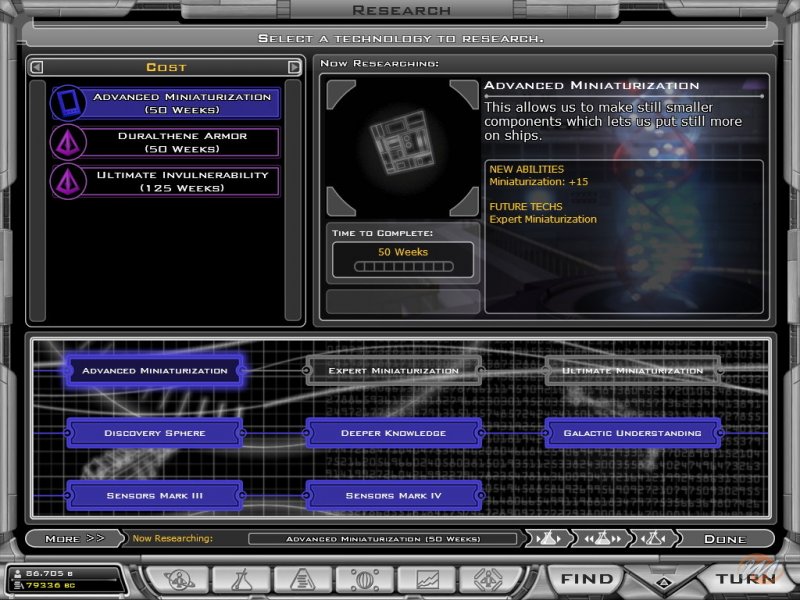Click the bar chart icon in bottom toolbar
This screenshot has width=800, height=600.
(300, 580)
